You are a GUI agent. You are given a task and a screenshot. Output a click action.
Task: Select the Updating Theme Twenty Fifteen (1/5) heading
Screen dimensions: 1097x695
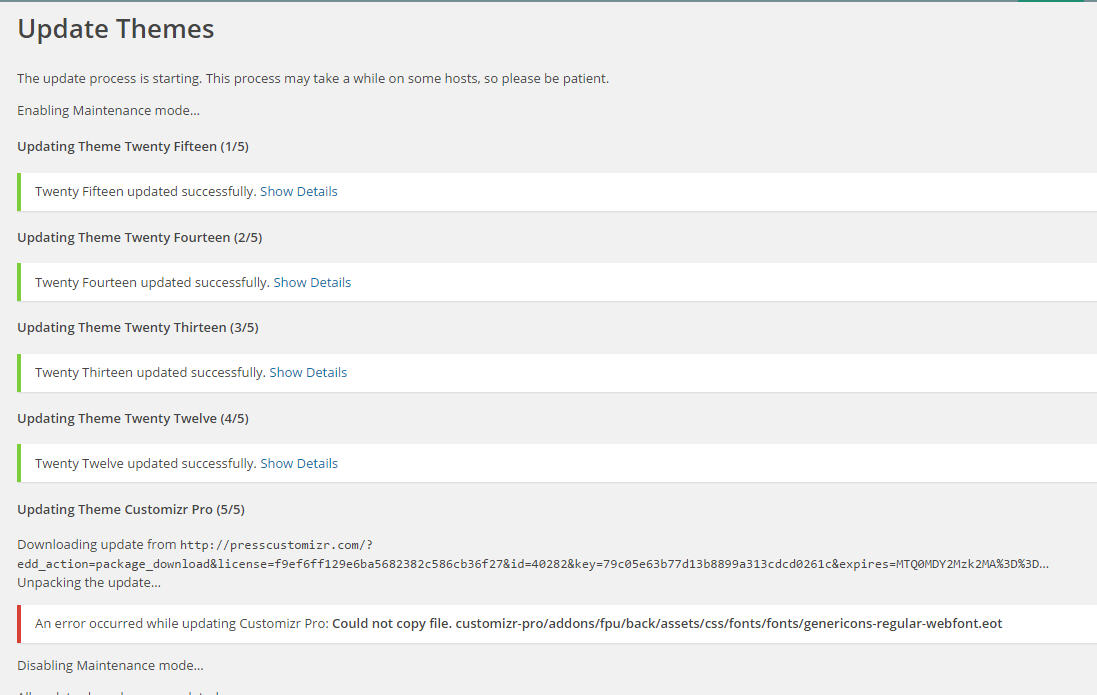point(132,146)
